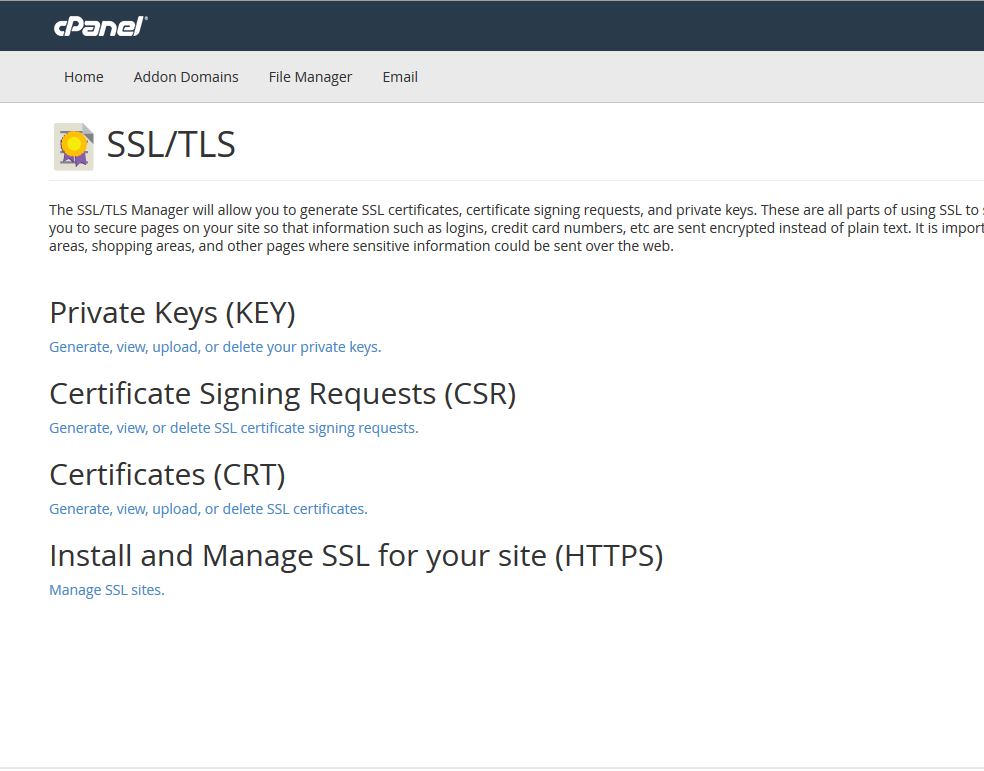Screen dimensions: 984x771
Task: Click the trademark symbol beside the cPanel logo
Action: [x=146, y=17]
